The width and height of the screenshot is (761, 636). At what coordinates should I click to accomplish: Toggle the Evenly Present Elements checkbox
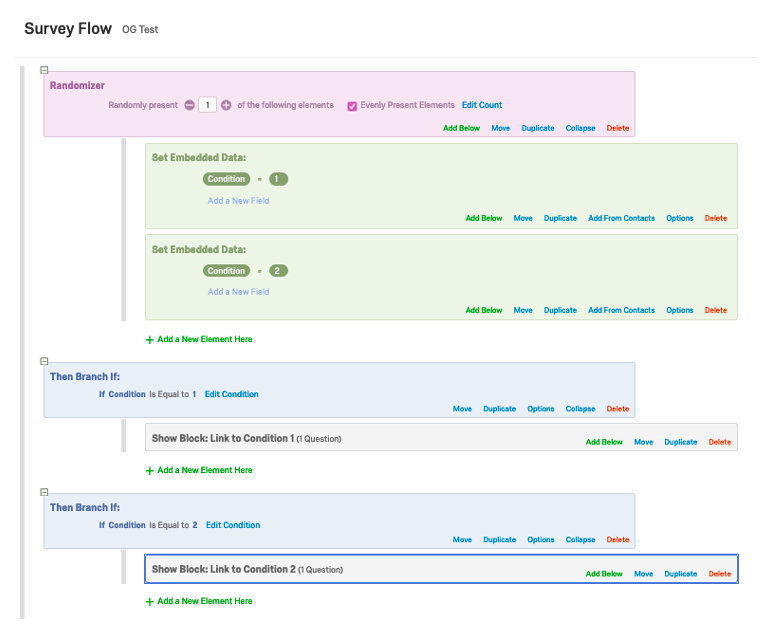352,106
